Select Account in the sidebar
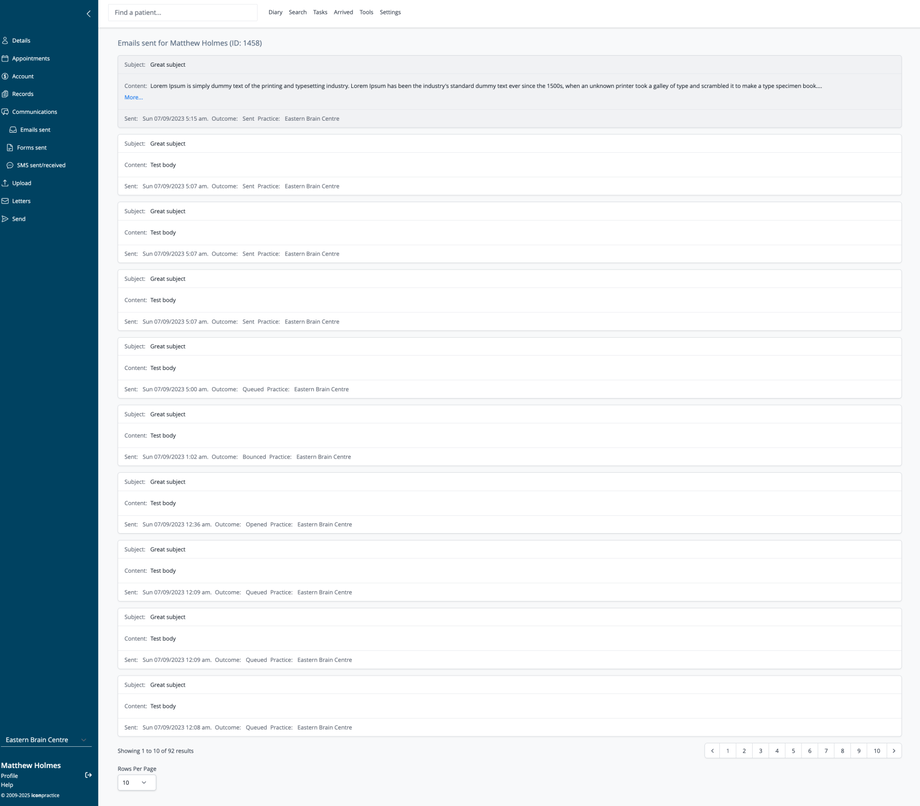The image size is (920, 806). point(23,76)
